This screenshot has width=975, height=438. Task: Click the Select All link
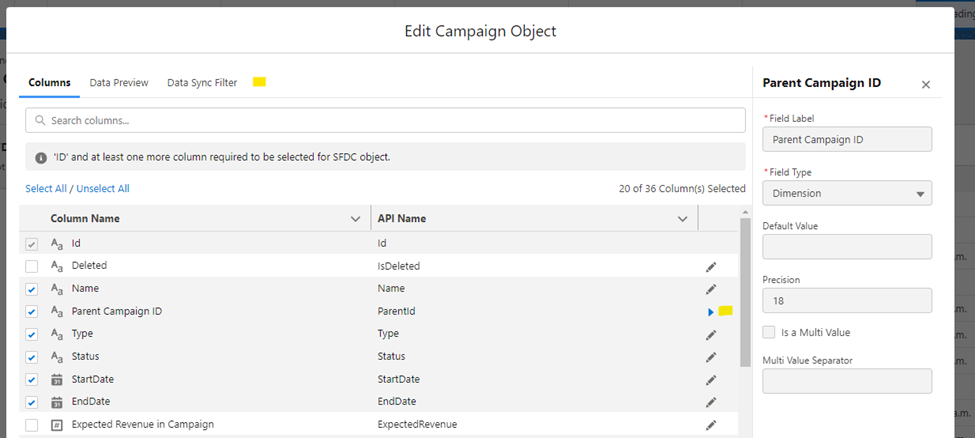pos(46,189)
